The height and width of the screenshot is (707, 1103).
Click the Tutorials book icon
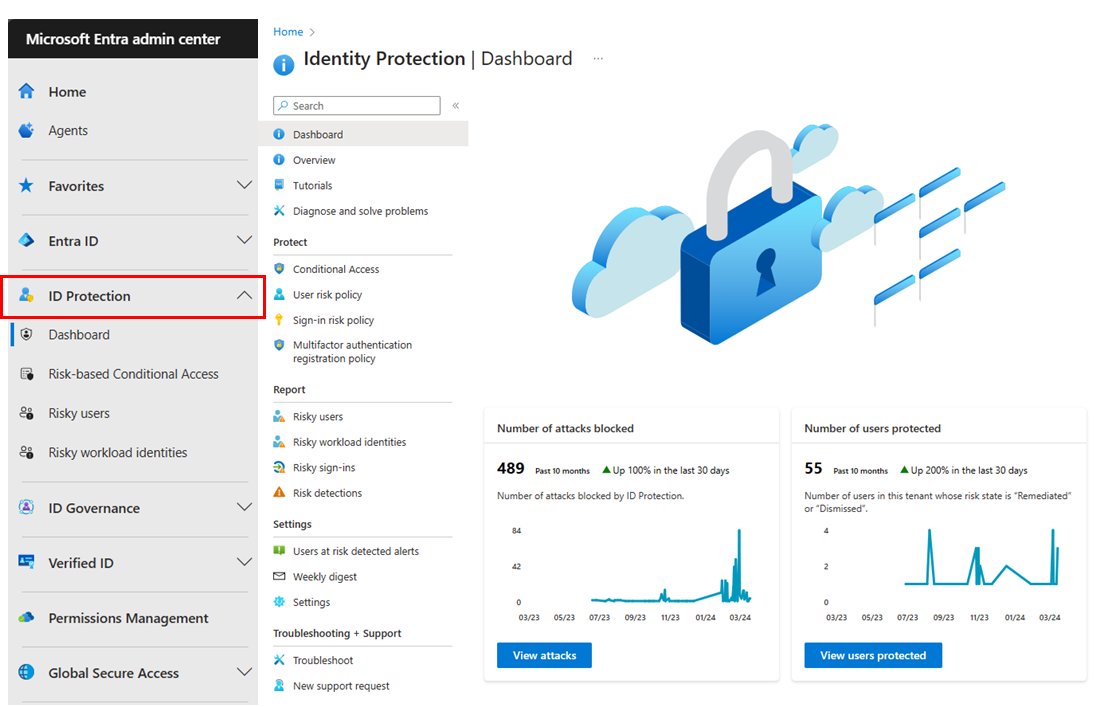point(279,185)
